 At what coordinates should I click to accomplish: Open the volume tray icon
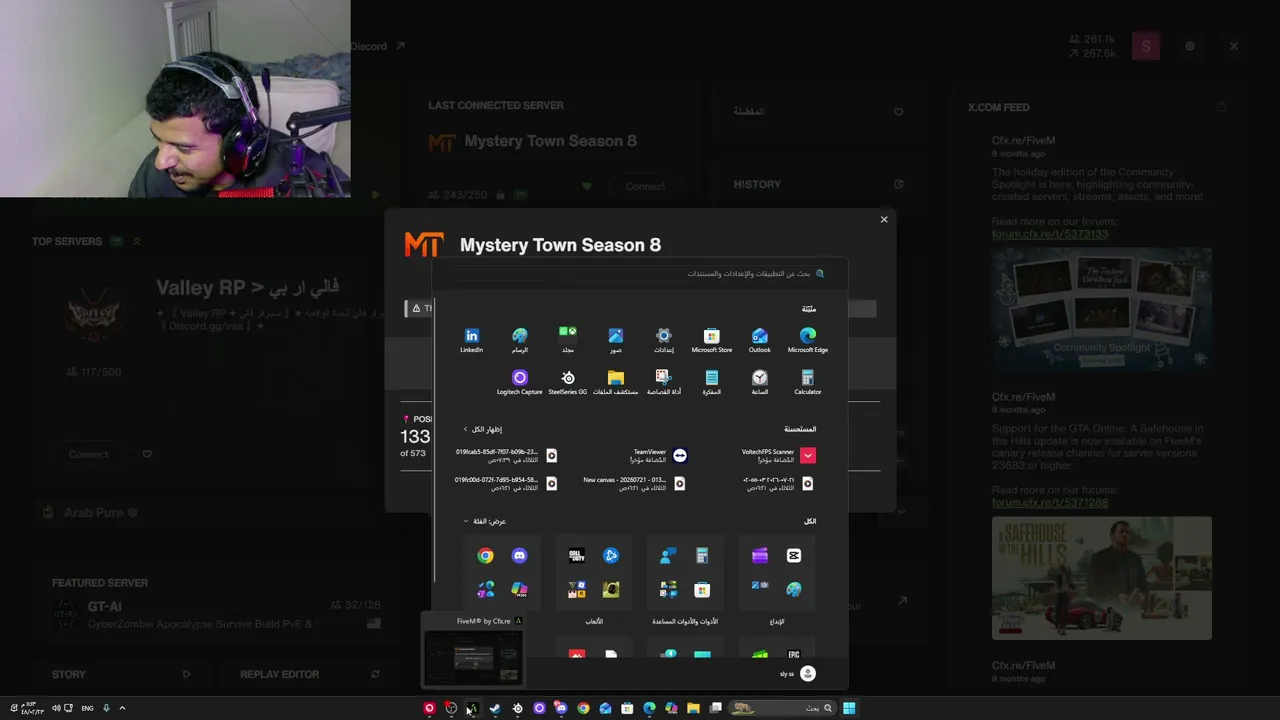click(x=56, y=708)
